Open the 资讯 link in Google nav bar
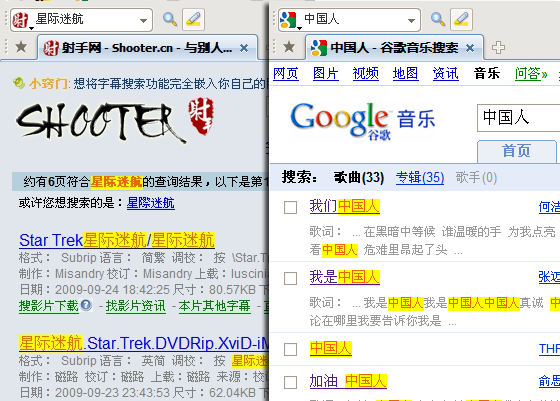 (445, 74)
